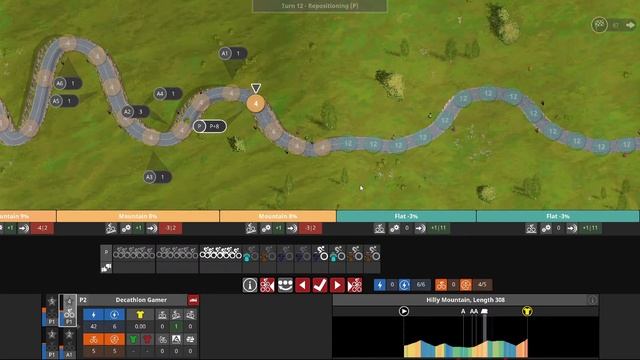Click arrow icon under last Flat segment
The image size is (640, 360).
tap(572, 229)
